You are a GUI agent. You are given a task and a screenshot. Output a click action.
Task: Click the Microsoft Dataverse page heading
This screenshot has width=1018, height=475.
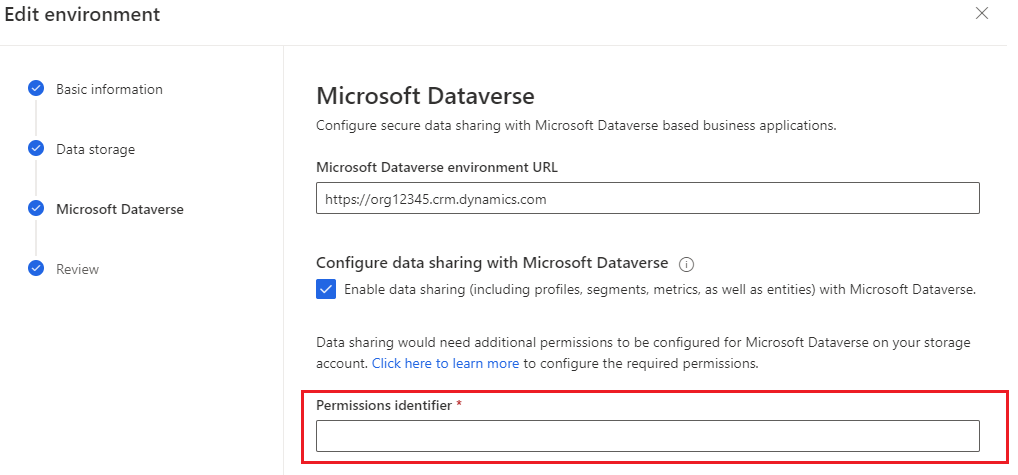425,96
